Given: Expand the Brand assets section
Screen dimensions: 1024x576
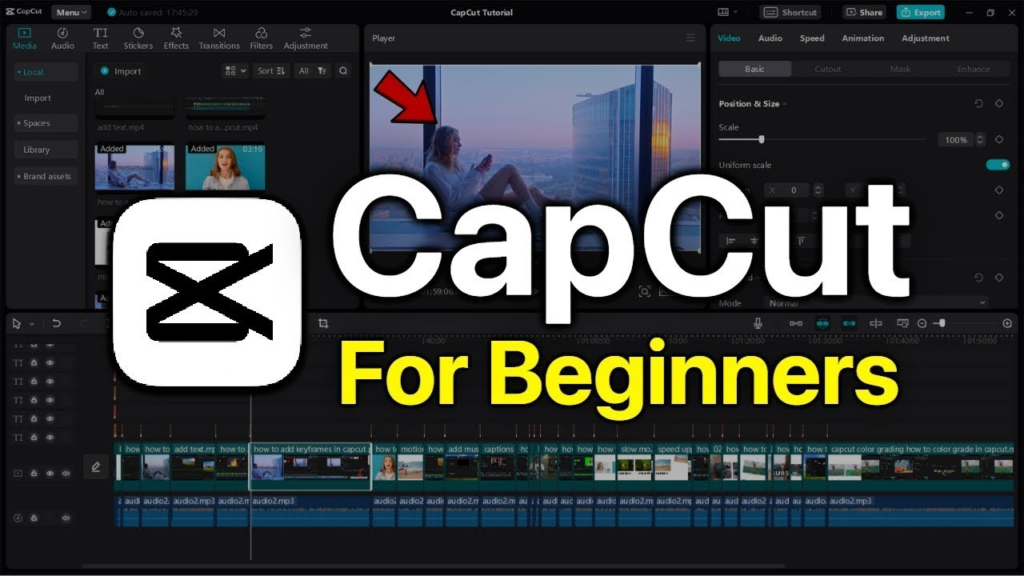Looking at the screenshot, I should (46, 176).
